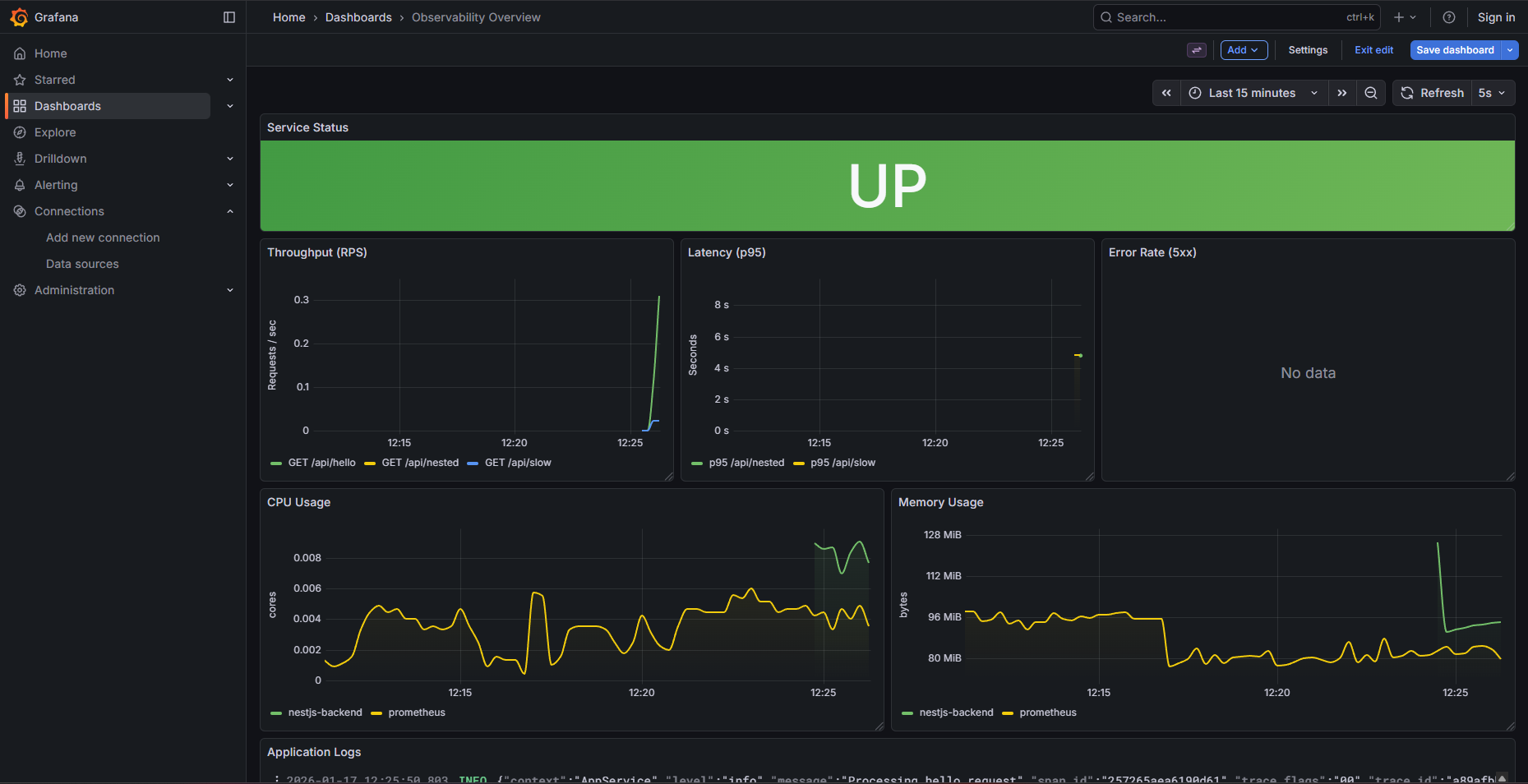Click the Grafana logo icon
This screenshot has width=1528, height=784.
pyautogui.click(x=19, y=17)
